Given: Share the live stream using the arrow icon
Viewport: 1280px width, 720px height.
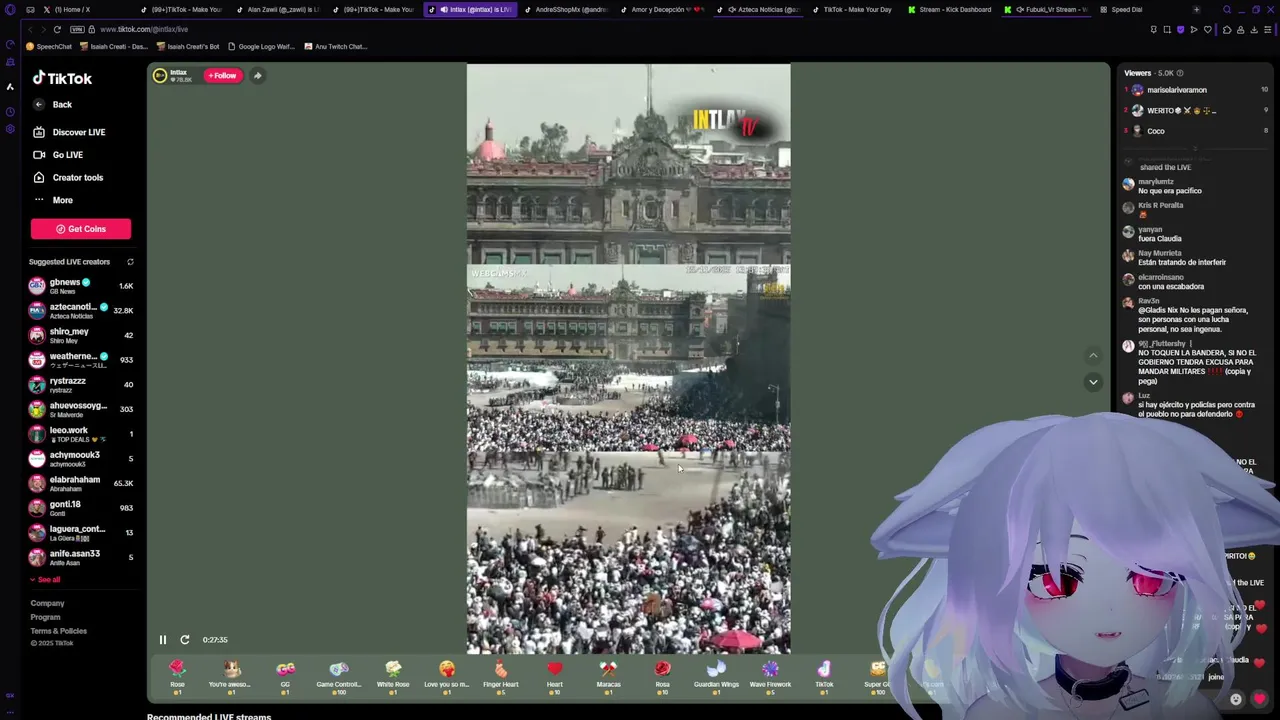Looking at the screenshot, I should (x=257, y=75).
